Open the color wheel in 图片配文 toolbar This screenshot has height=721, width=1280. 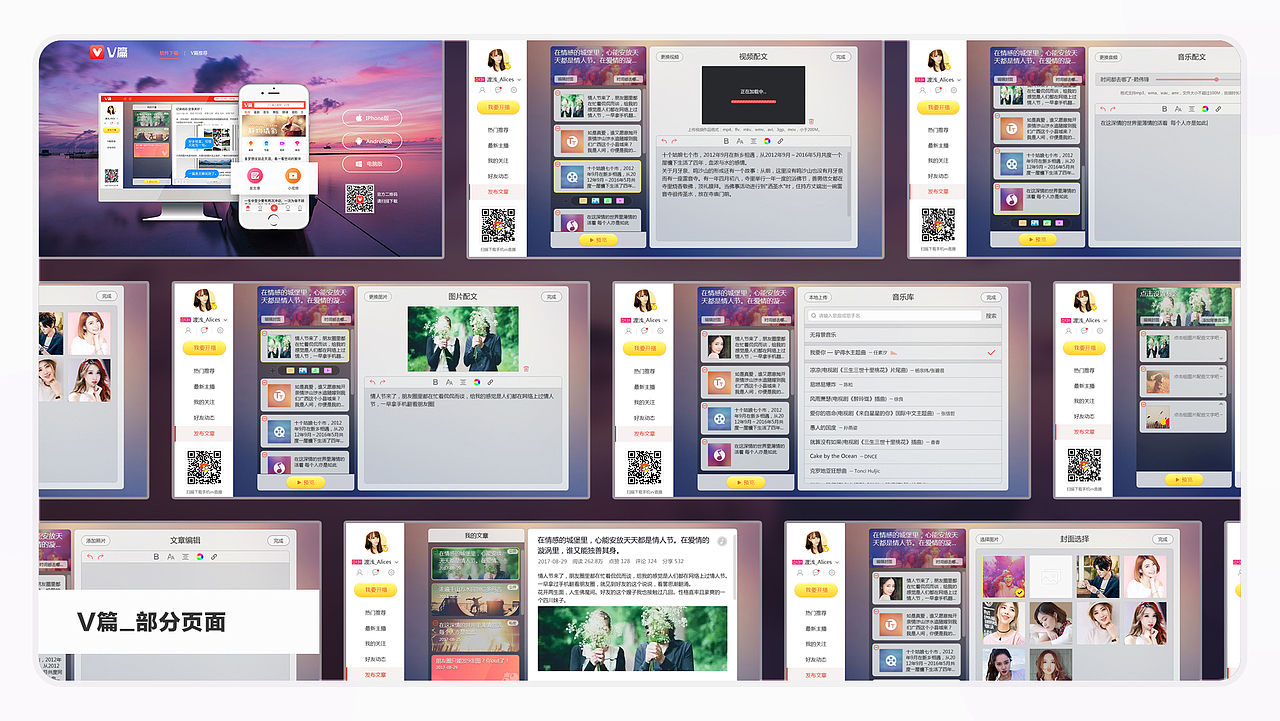pyautogui.click(x=477, y=382)
